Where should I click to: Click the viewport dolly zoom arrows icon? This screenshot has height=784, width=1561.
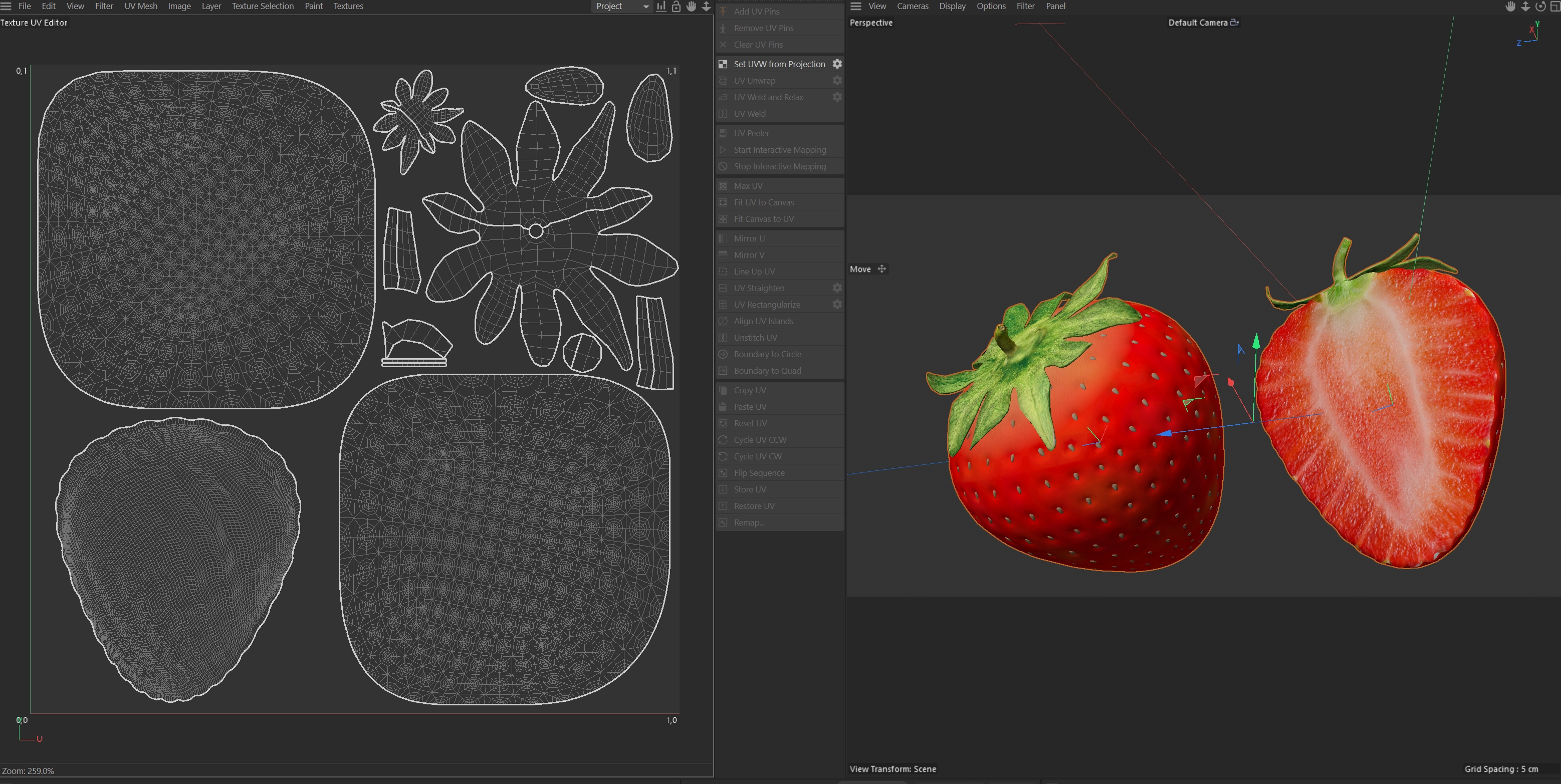tap(1525, 6)
